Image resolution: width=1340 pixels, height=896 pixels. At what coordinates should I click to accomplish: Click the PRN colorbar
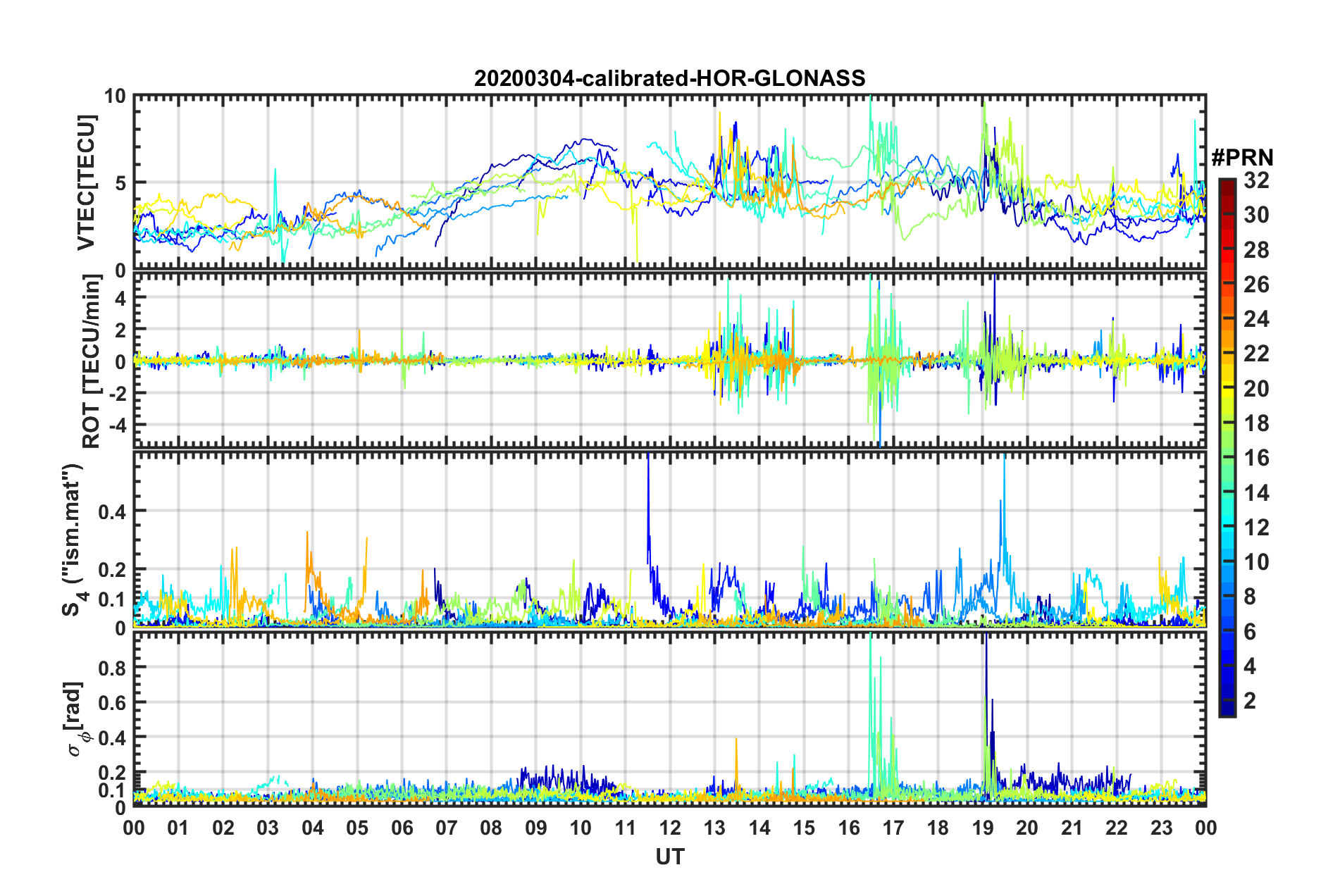click(x=1227, y=447)
